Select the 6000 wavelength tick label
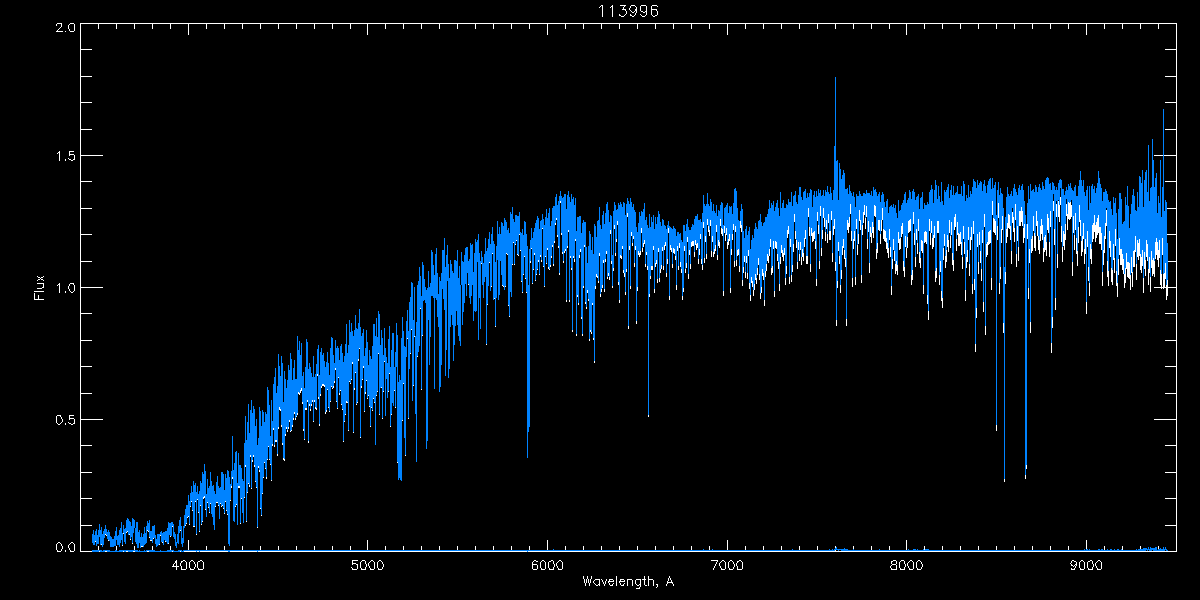The width and height of the screenshot is (1200, 600). (x=547, y=565)
